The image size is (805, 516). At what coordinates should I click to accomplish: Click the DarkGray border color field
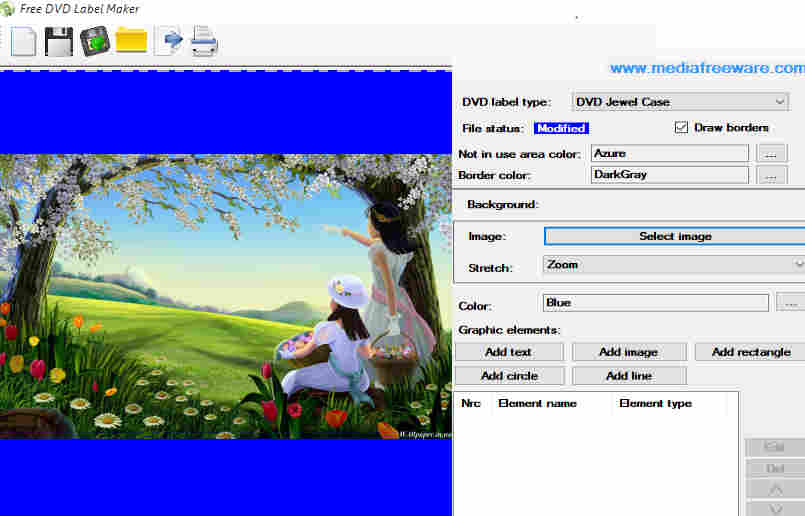coord(670,175)
